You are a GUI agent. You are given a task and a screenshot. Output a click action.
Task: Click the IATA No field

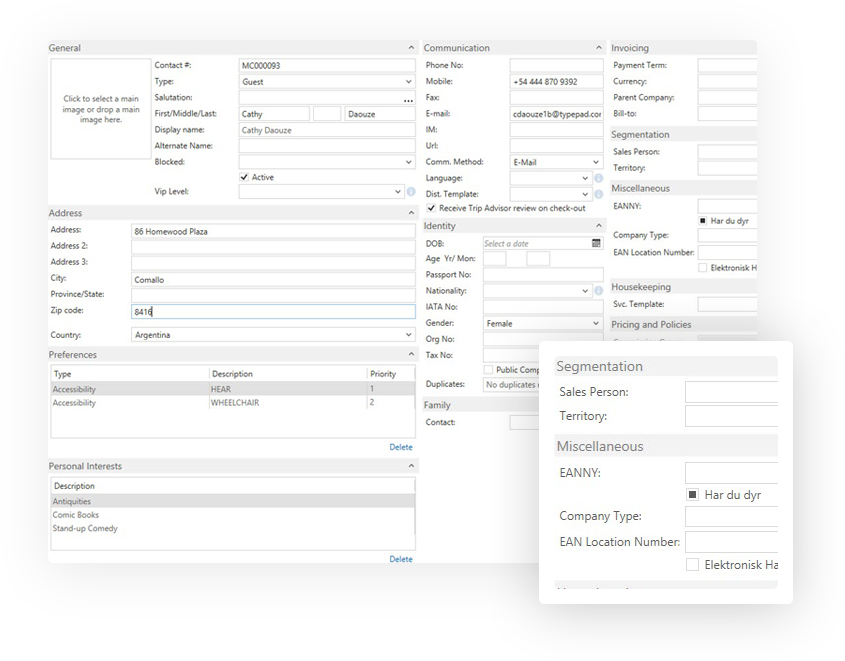tap(543, 307)
